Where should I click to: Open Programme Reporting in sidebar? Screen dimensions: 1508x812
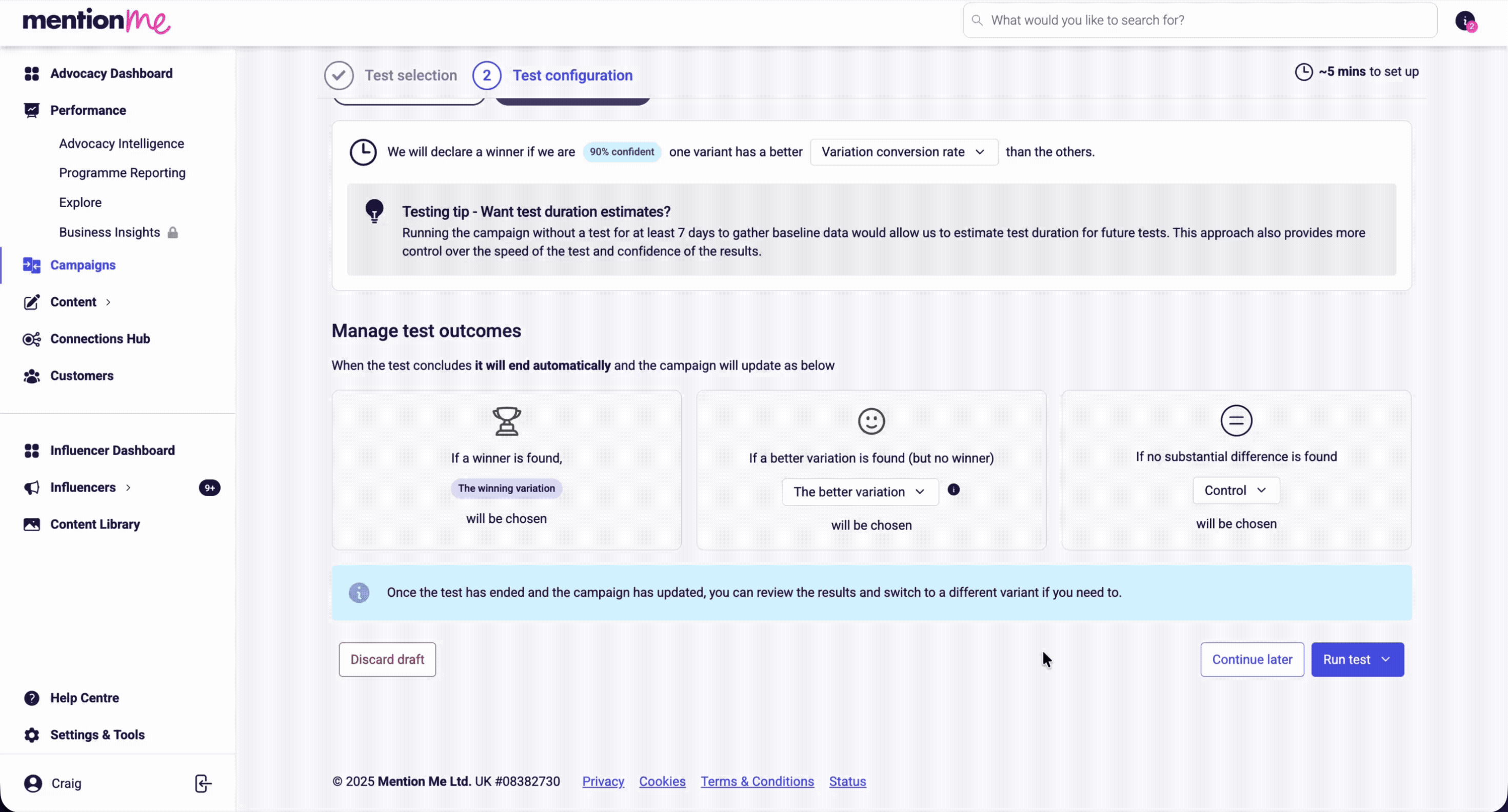[123, 173]
